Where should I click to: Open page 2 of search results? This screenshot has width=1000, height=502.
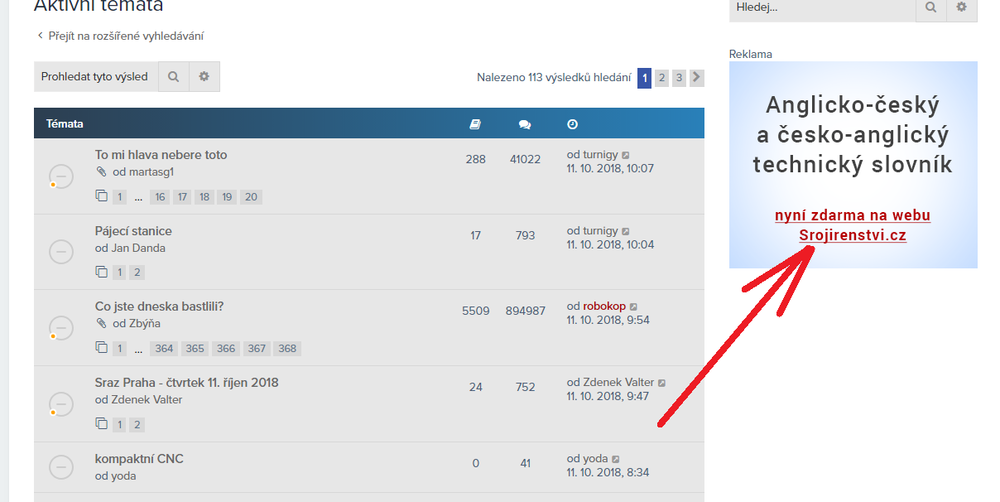click(662, 78)
